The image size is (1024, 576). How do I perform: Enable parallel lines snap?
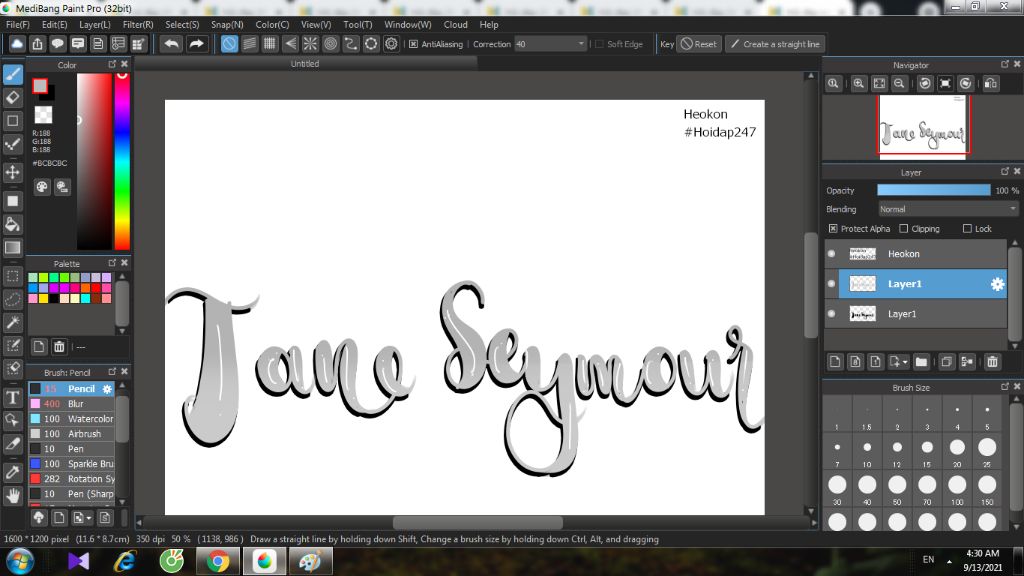coord(249,44)
